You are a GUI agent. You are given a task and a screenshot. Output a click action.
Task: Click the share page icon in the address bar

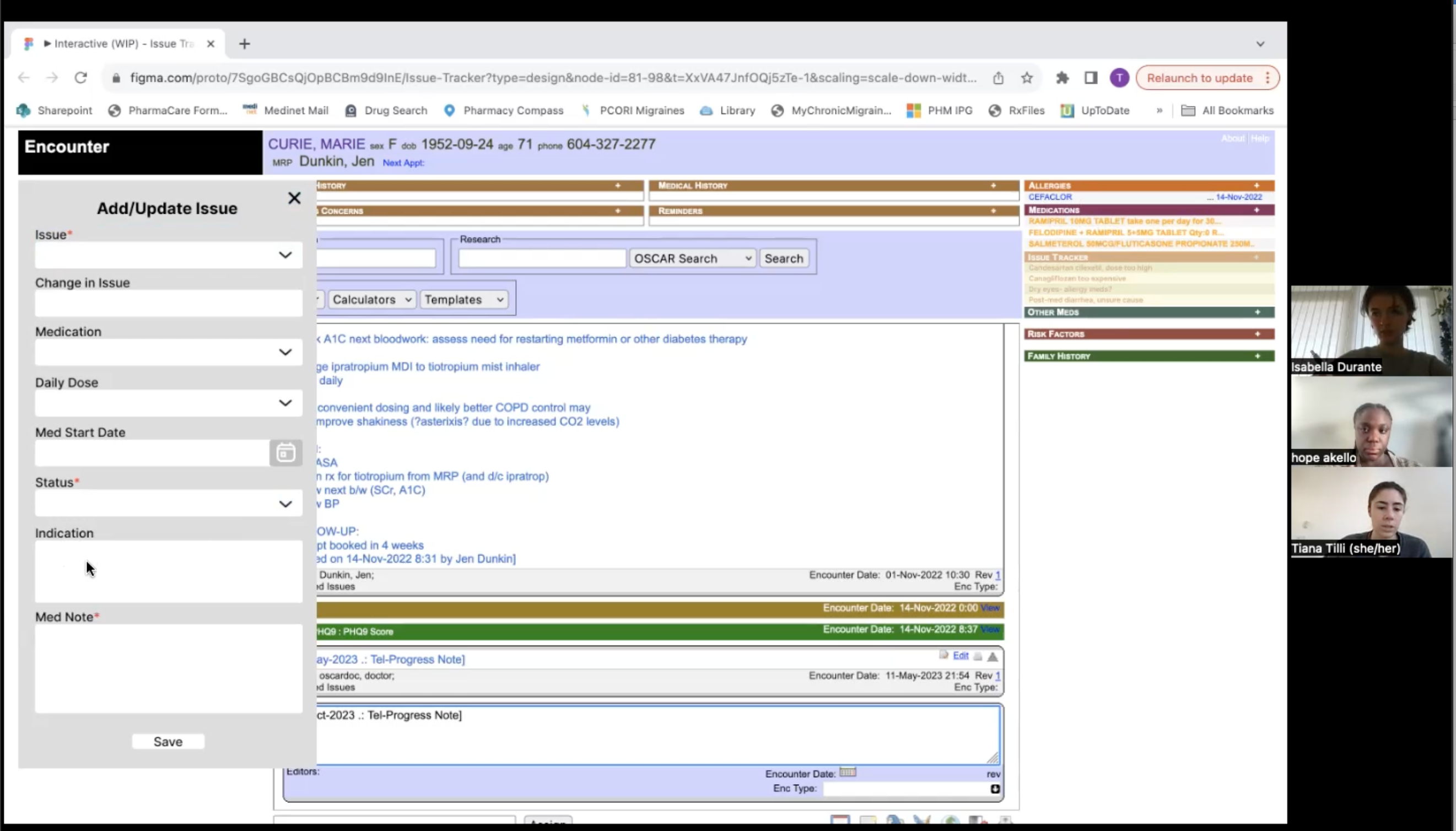[997, 78]
